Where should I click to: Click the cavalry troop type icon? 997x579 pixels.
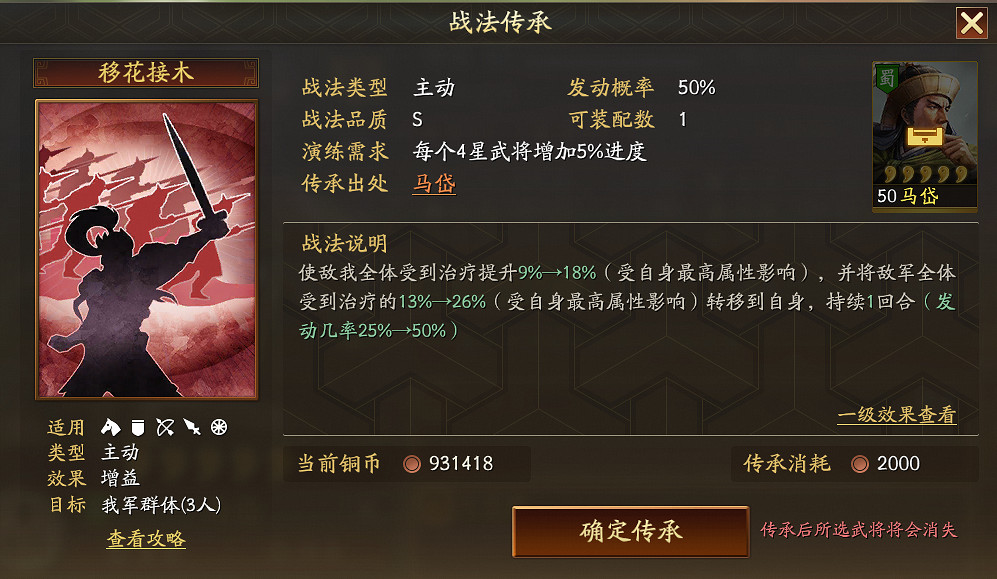(111, 427)
